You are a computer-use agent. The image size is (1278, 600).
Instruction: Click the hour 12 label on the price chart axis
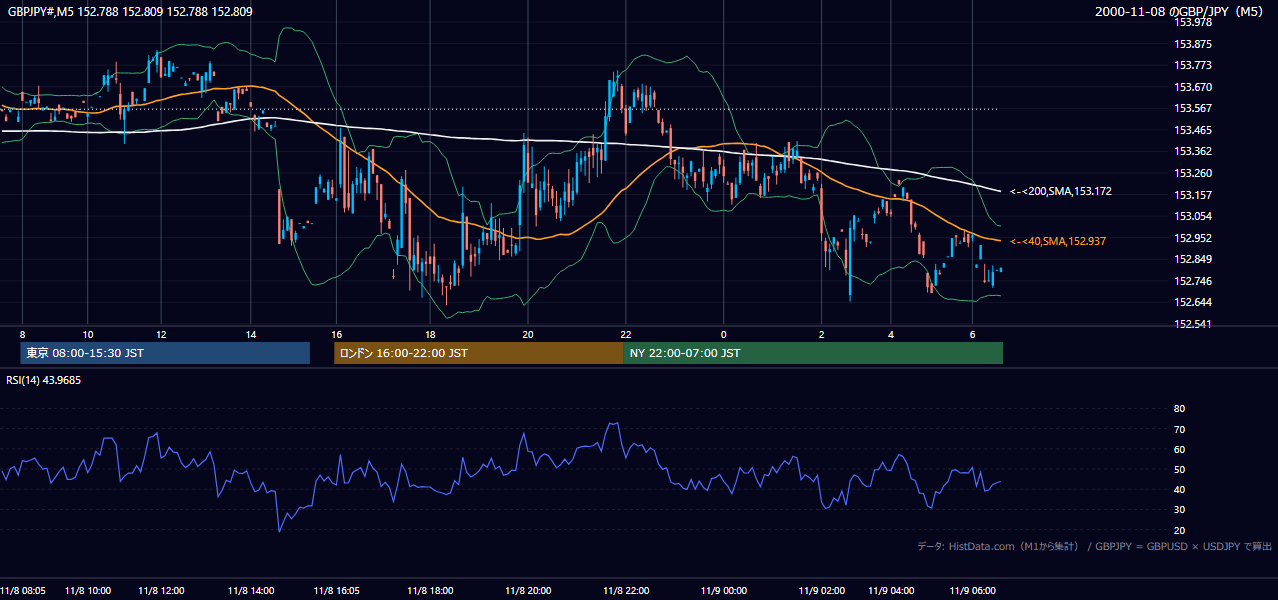(161, 334)
